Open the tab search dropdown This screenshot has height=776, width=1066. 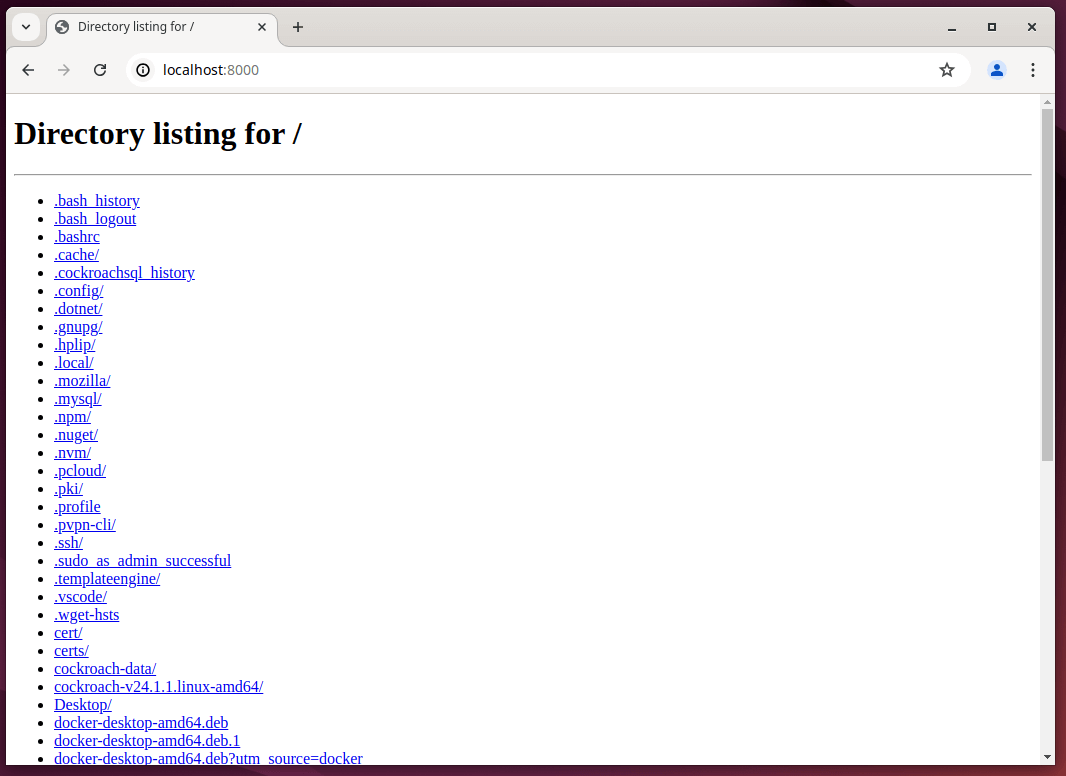point(26,27)
